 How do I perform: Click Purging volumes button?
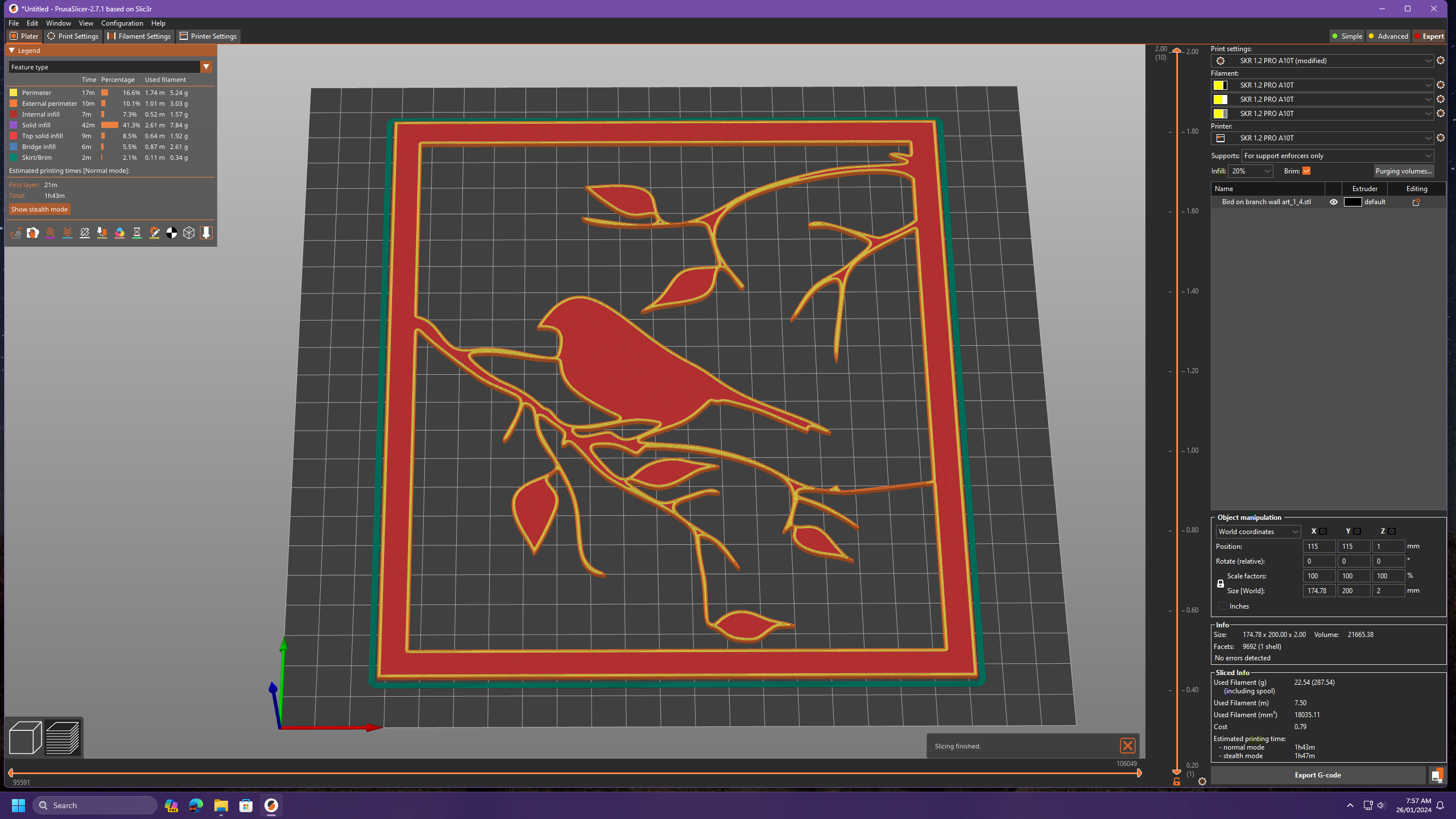[x=1404, y=171]
